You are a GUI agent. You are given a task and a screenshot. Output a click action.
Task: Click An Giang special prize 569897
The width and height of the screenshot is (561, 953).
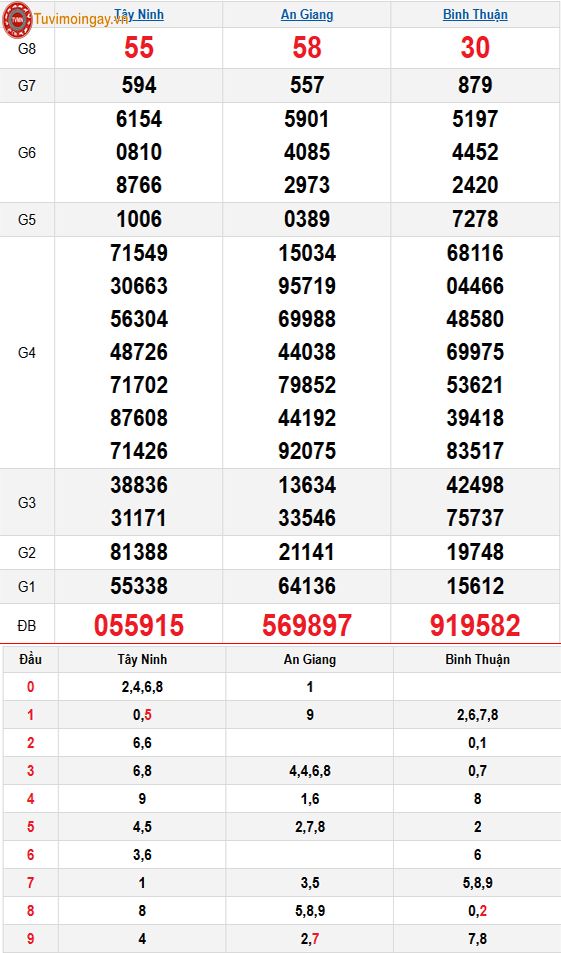[x=307, y=625]
